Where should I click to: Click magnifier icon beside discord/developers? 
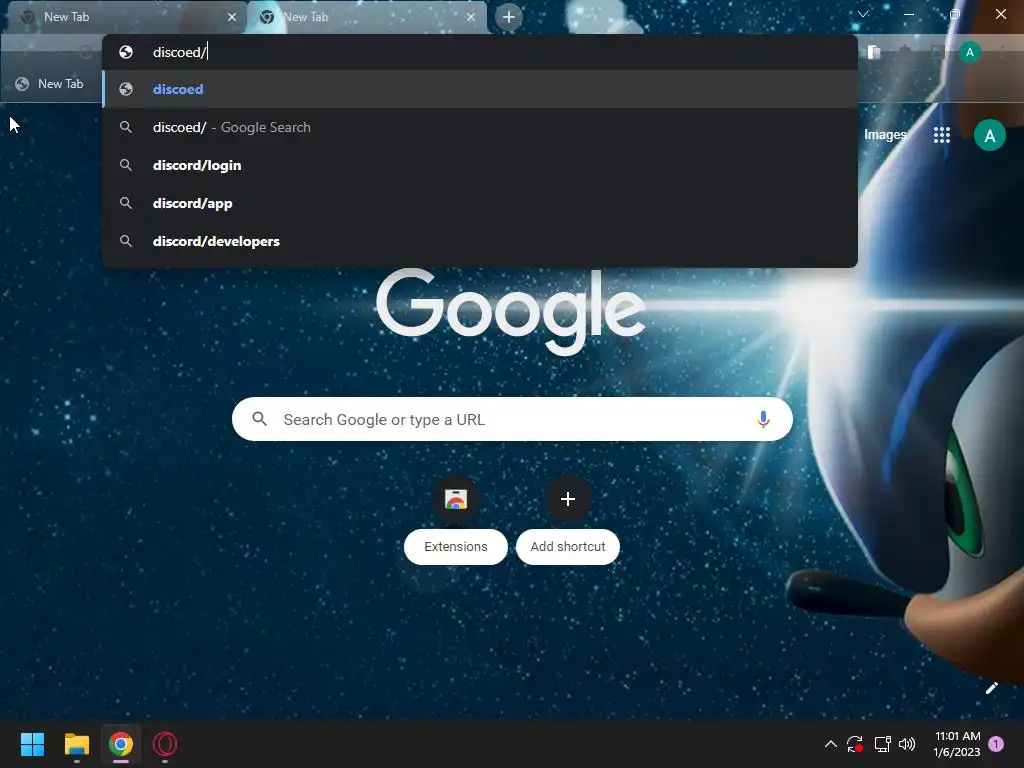pyautogui.click(x=126, y=241)
